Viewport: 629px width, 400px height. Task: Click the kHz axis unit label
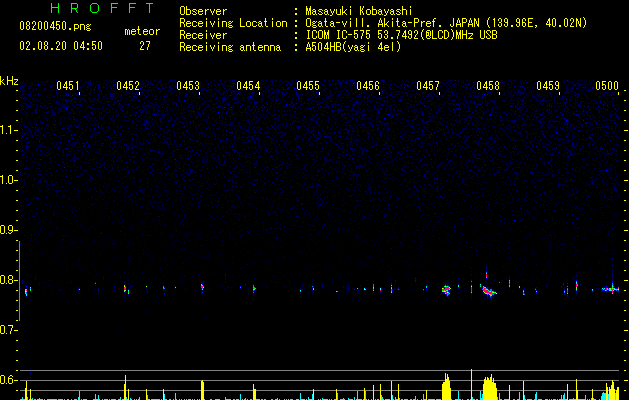pos(9,81)
